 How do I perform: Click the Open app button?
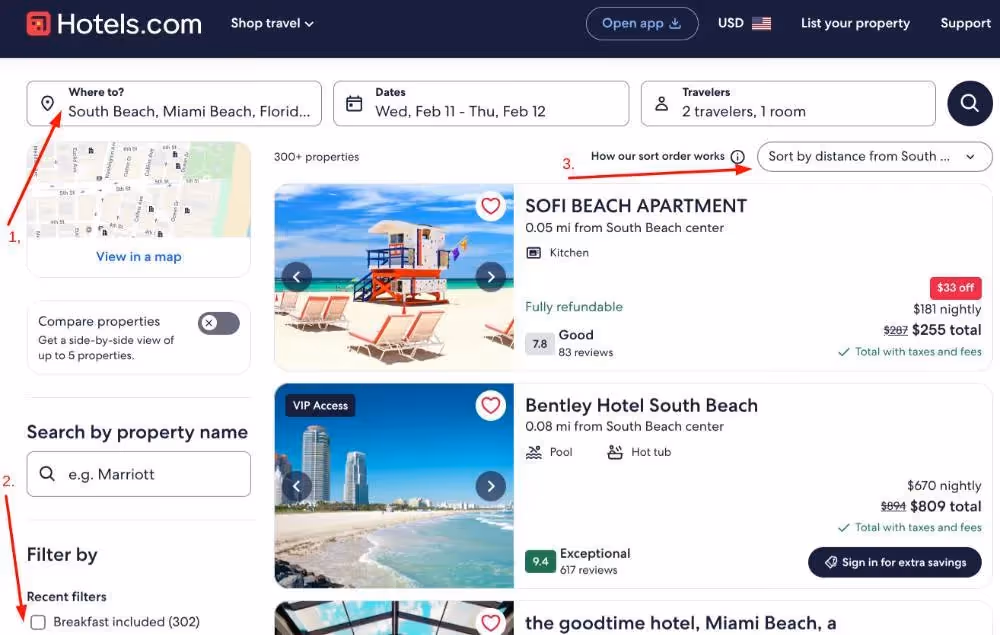(x=642, y=24)
